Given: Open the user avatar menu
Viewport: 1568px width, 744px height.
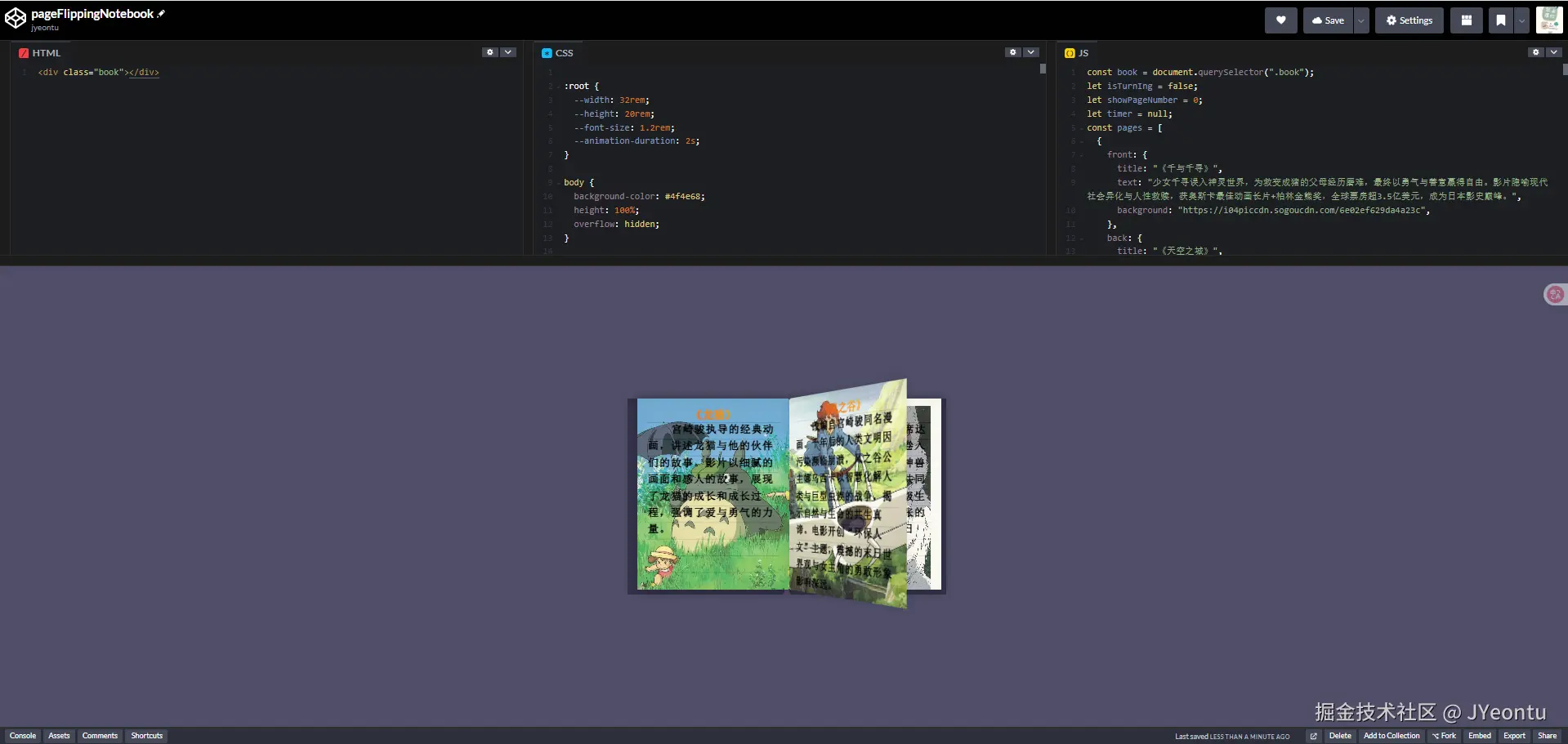Looking at the screenshot, I should (x=1549, y=20).
